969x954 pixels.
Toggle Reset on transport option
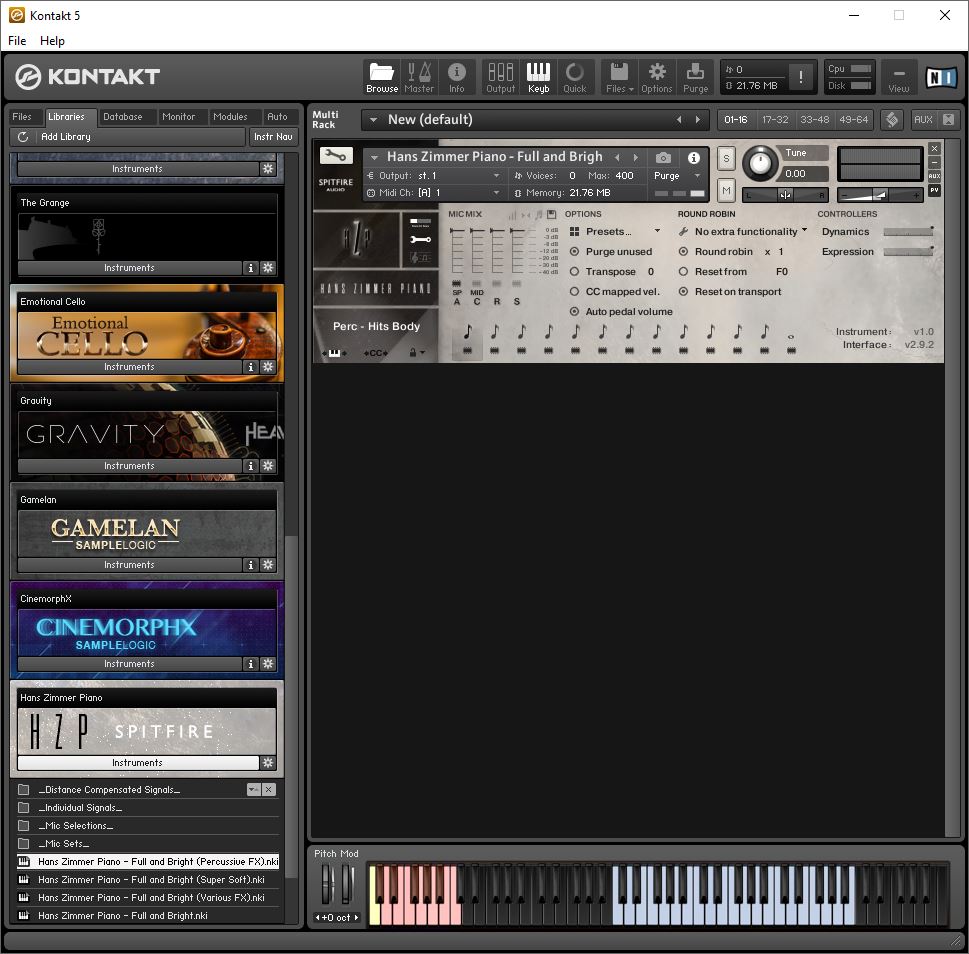point(683,292)
